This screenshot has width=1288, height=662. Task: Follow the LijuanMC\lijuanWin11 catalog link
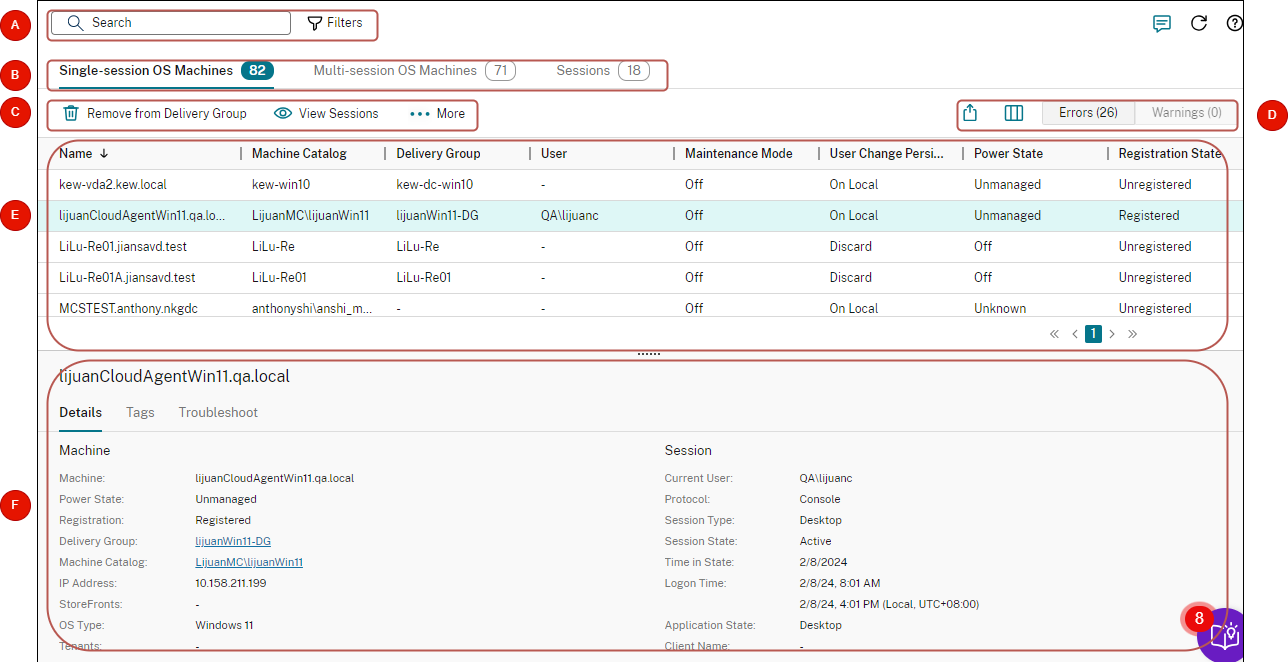[x=249, y=561]
